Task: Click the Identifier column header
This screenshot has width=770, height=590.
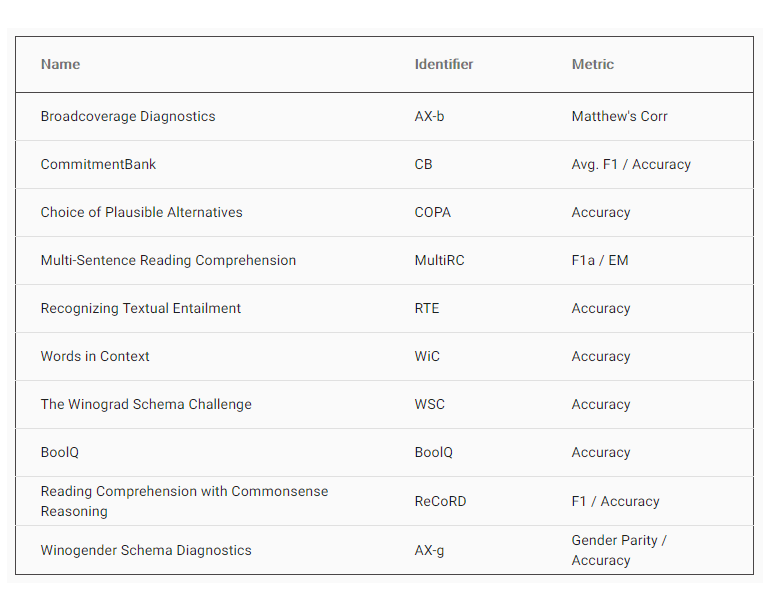Action: pos(443,64)
